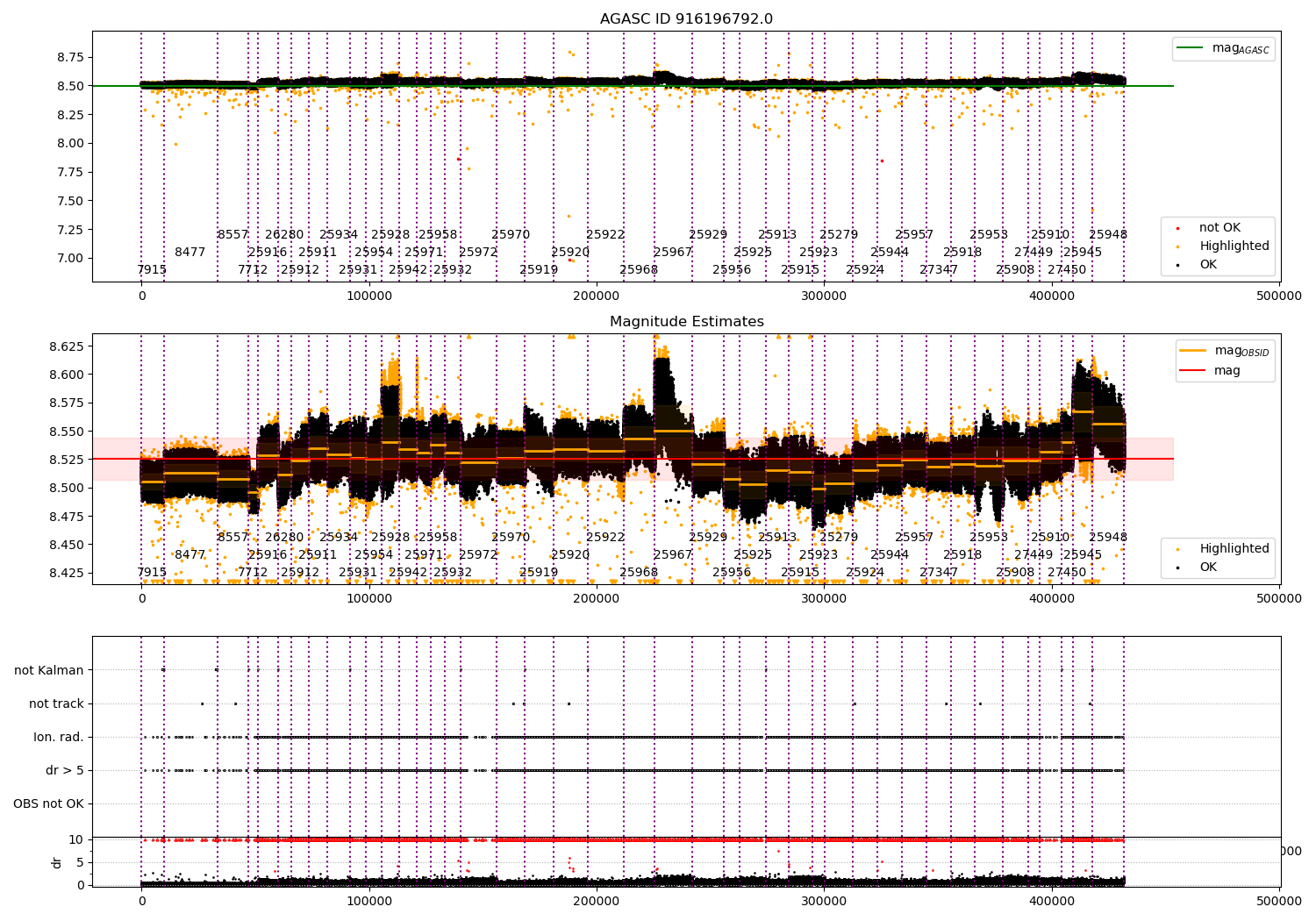The width and height of the screenshot is (1316, 921).
Task: Select the orange mag OBSID legend line
Action: [1194, 351]
